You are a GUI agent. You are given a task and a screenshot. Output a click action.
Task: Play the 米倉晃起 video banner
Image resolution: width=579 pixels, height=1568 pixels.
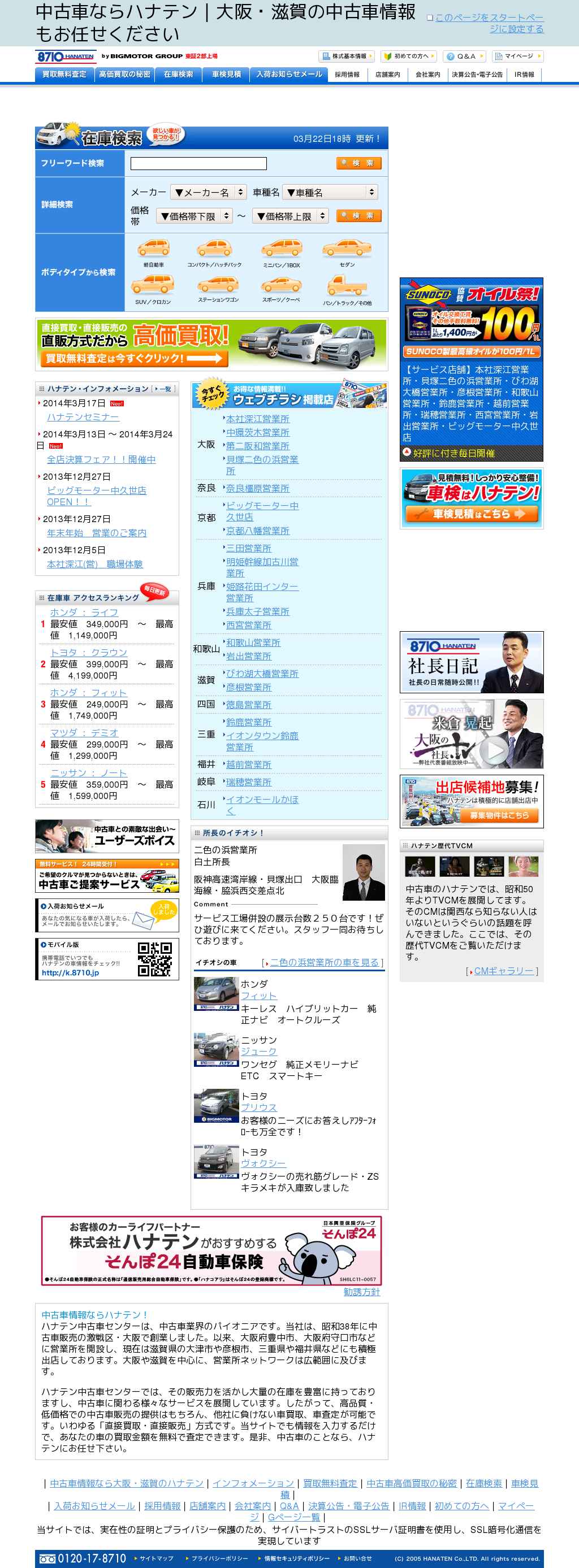click(471, 734)
